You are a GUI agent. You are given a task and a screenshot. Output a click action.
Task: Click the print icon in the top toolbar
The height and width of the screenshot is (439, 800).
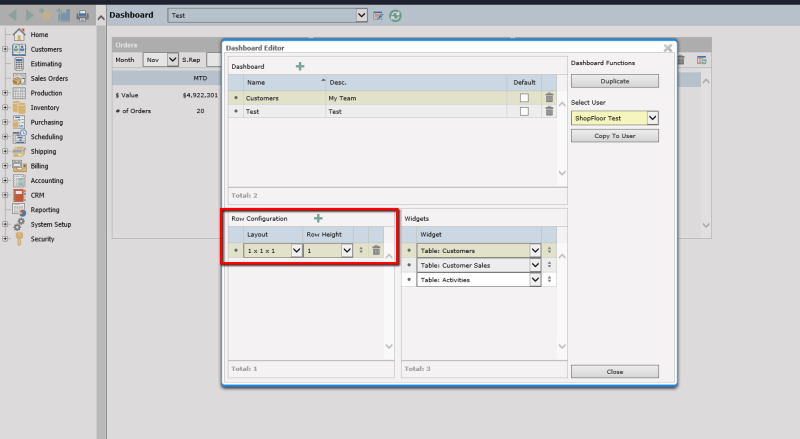coord(82,15)
